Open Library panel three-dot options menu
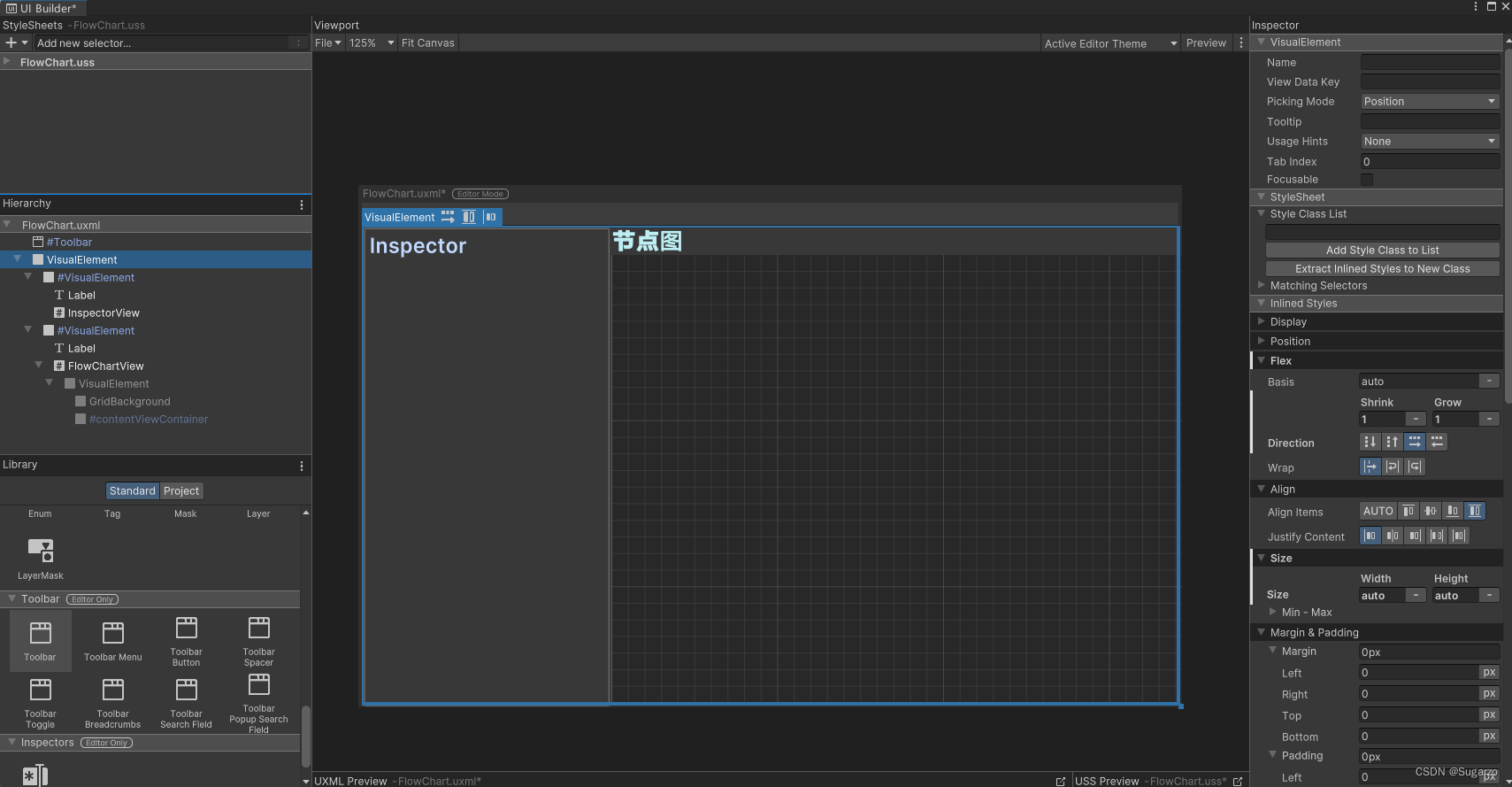 [x=302, y=466]
